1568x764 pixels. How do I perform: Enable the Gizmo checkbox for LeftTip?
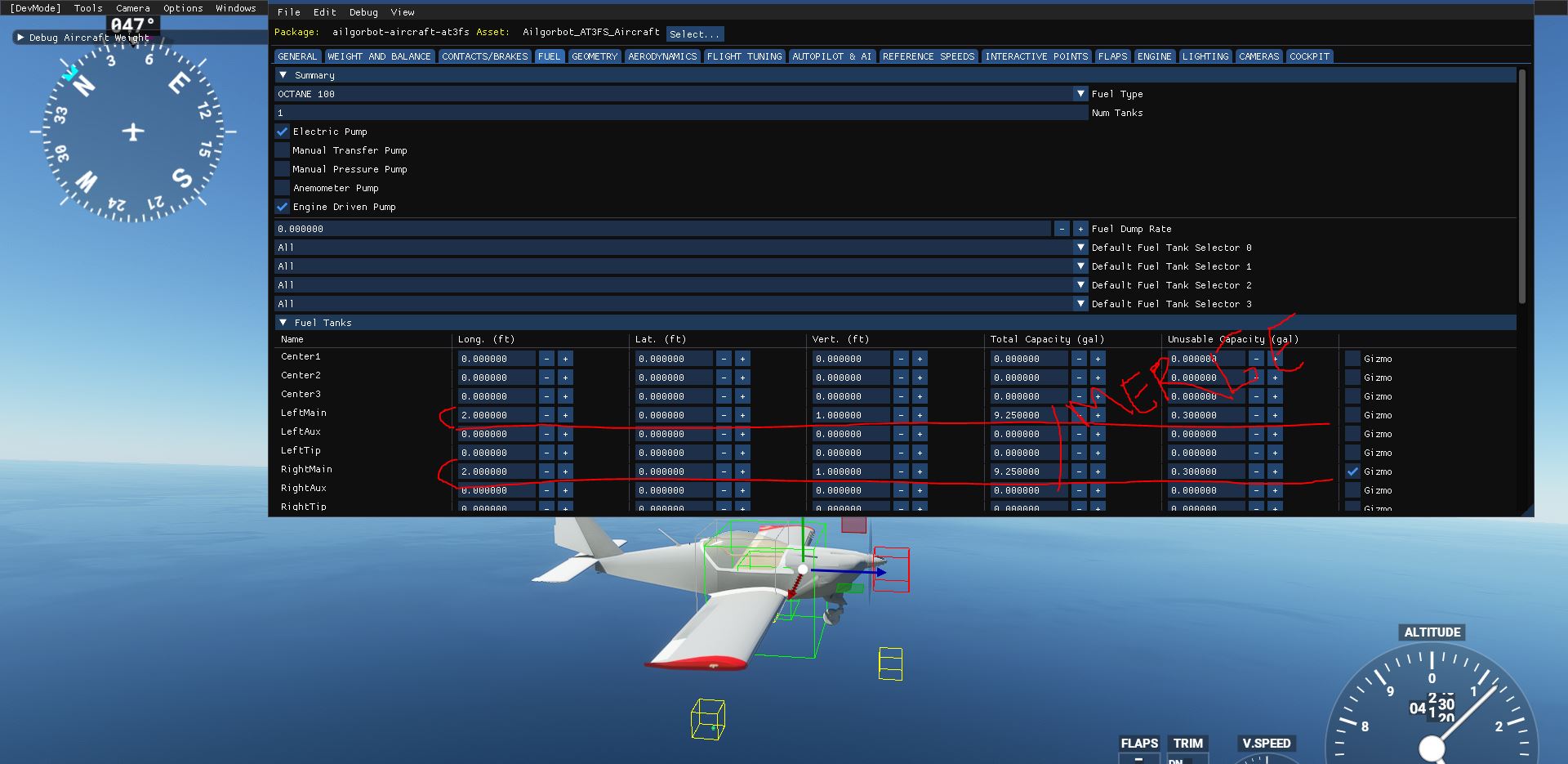point(1353,453)
